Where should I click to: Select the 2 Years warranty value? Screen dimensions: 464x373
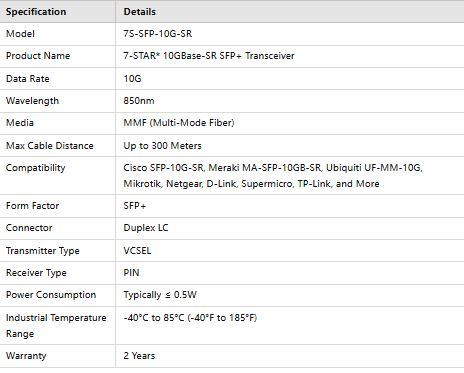(139, 356)
